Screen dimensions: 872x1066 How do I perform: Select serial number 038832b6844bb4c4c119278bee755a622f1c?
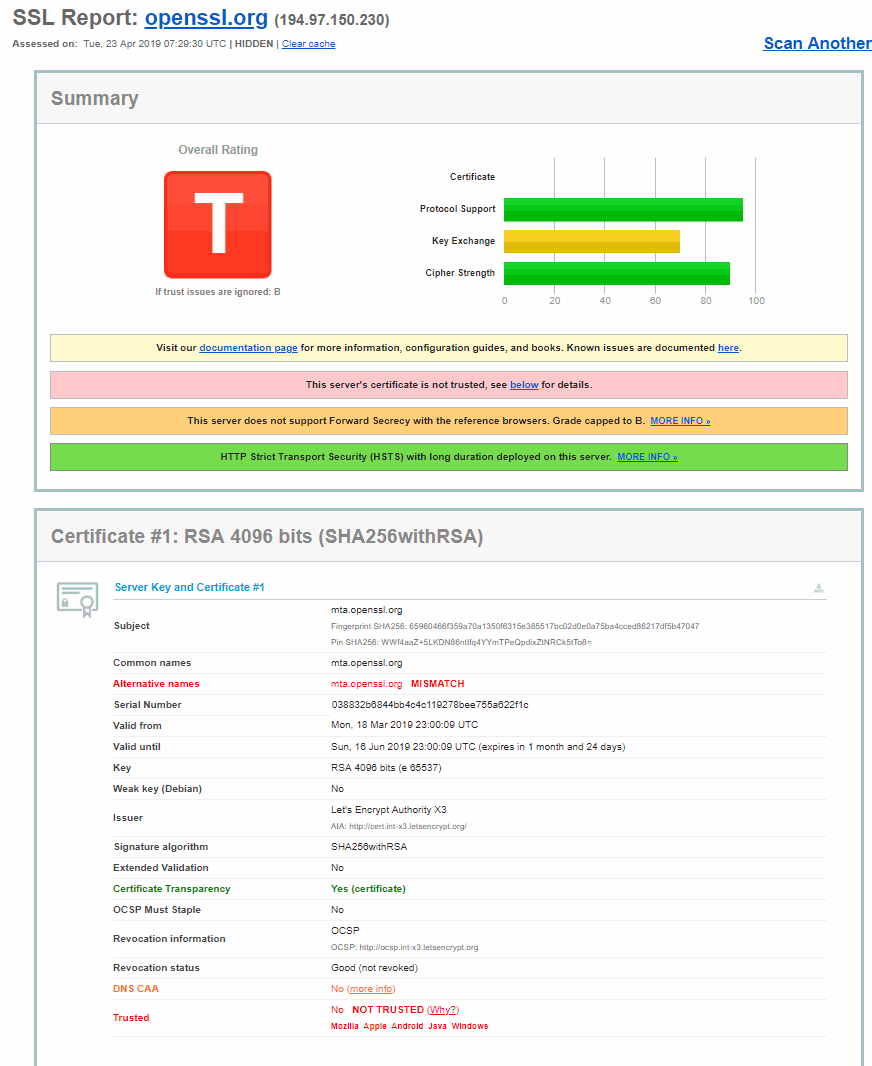(x=430, y=705)
